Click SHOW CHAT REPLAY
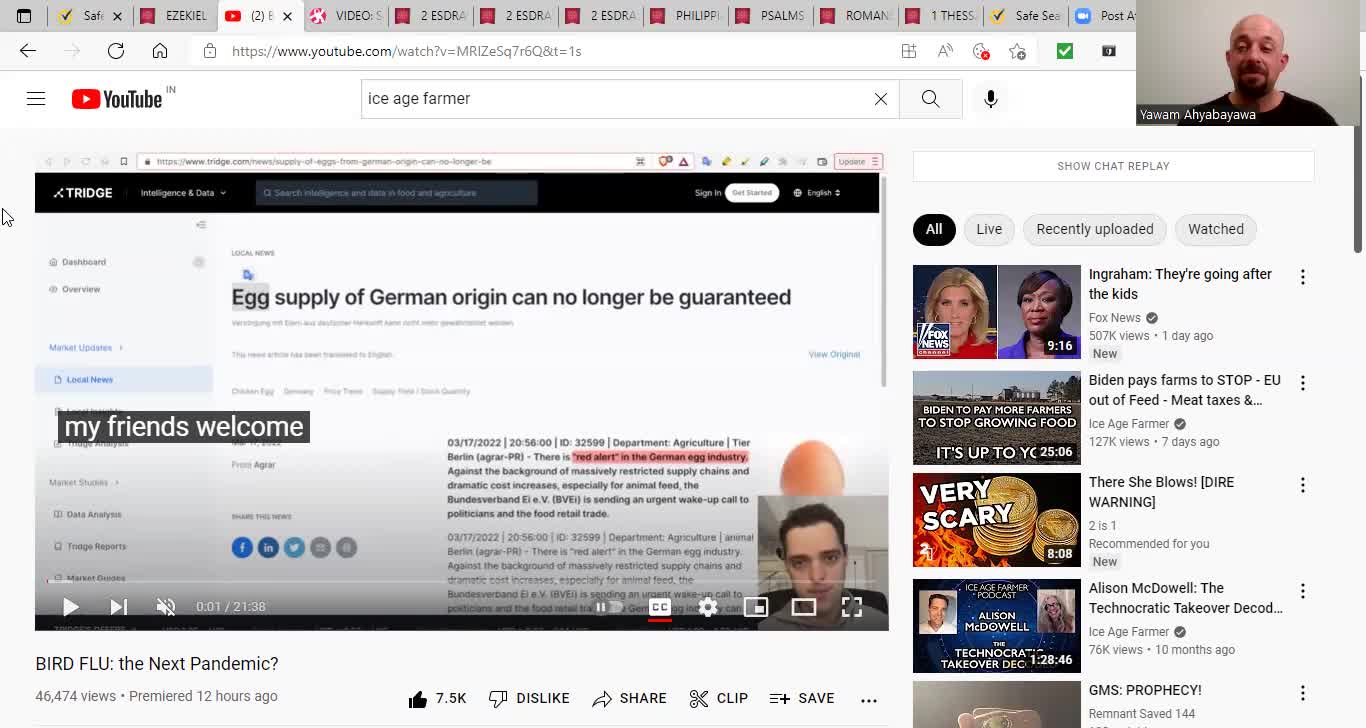 (1113, 166)
